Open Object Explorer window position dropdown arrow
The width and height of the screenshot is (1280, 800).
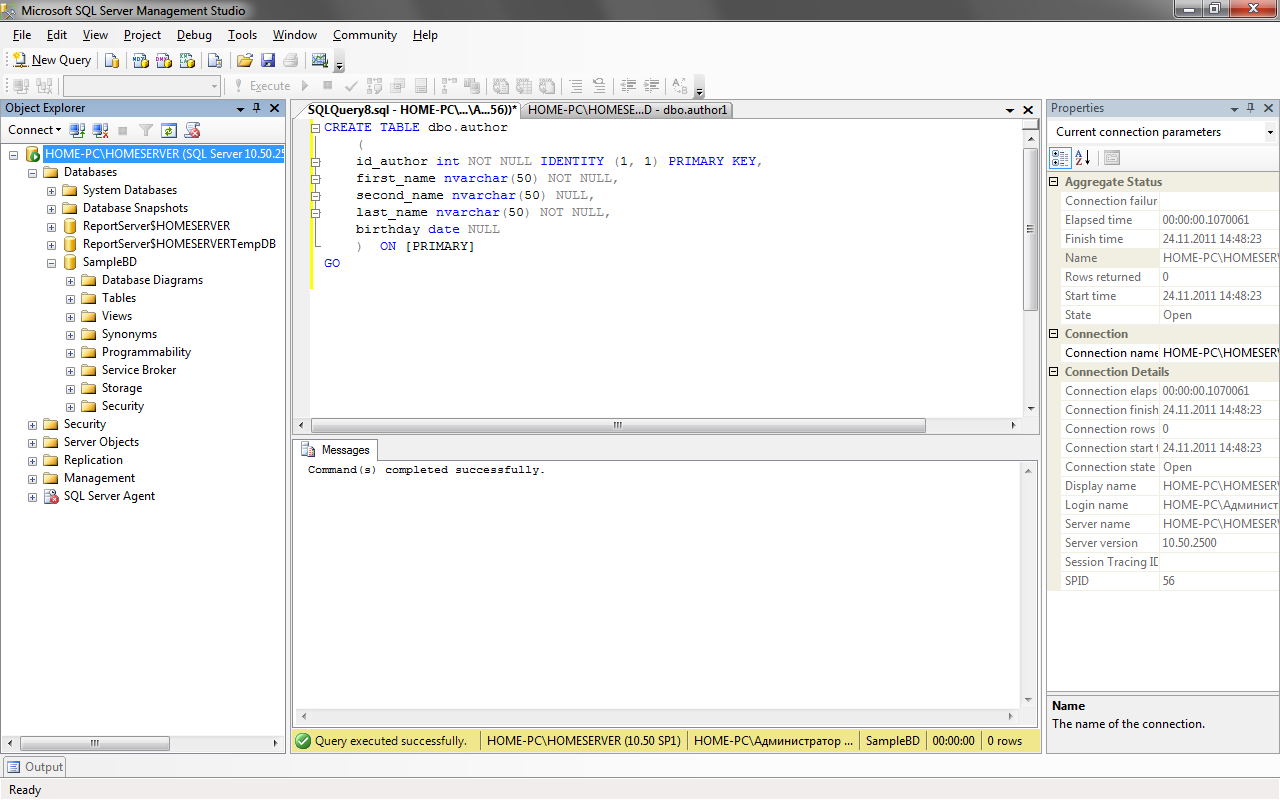(240, 108)
